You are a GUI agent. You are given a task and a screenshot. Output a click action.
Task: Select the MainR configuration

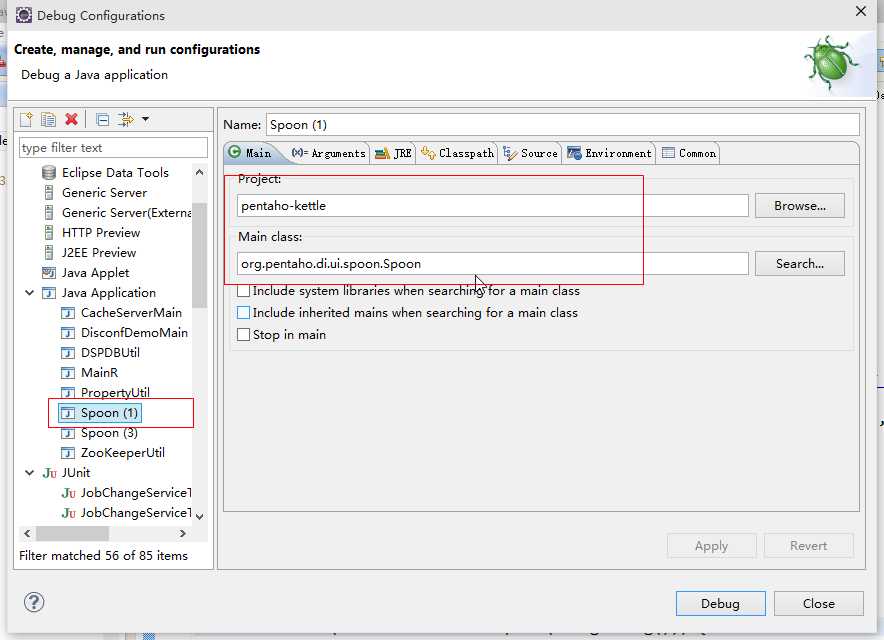[x=99, y=373]
